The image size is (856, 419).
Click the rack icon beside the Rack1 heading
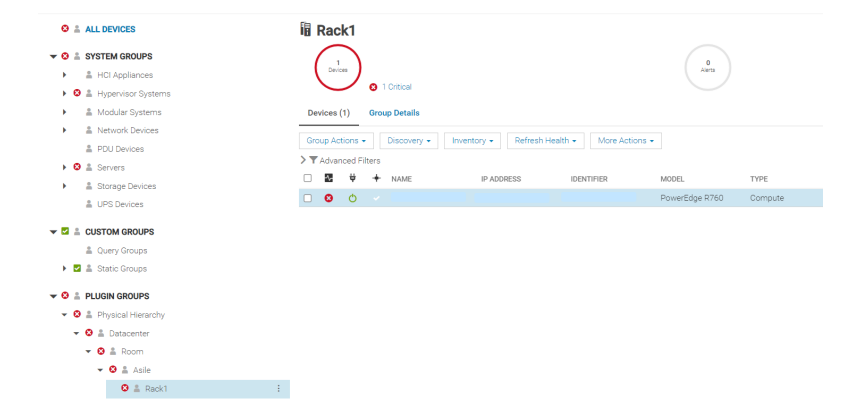(306, 29)
